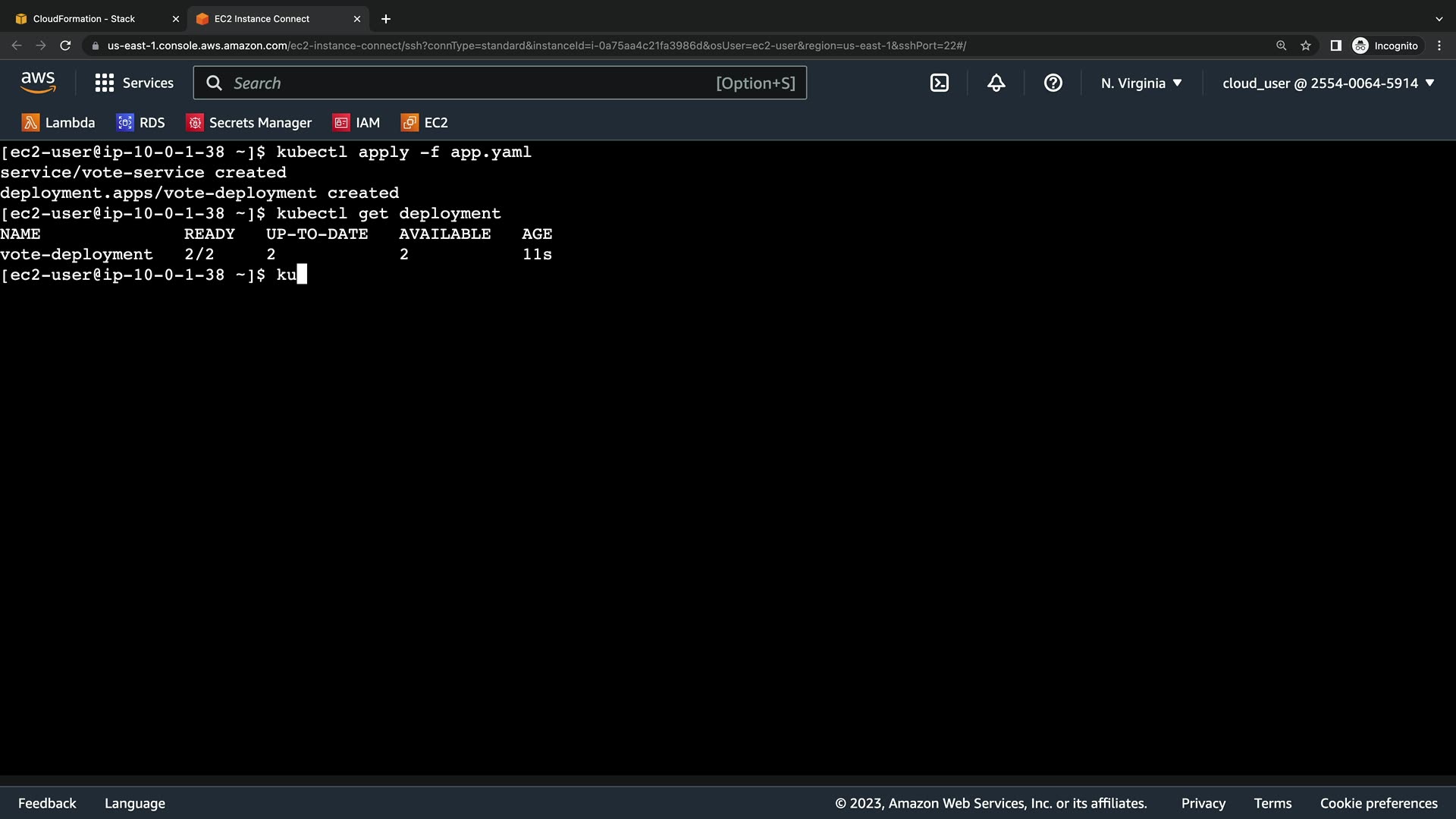Expand the N. Virginia region dropdown
Viewport: 1456px width, 819px height.
1141,83
